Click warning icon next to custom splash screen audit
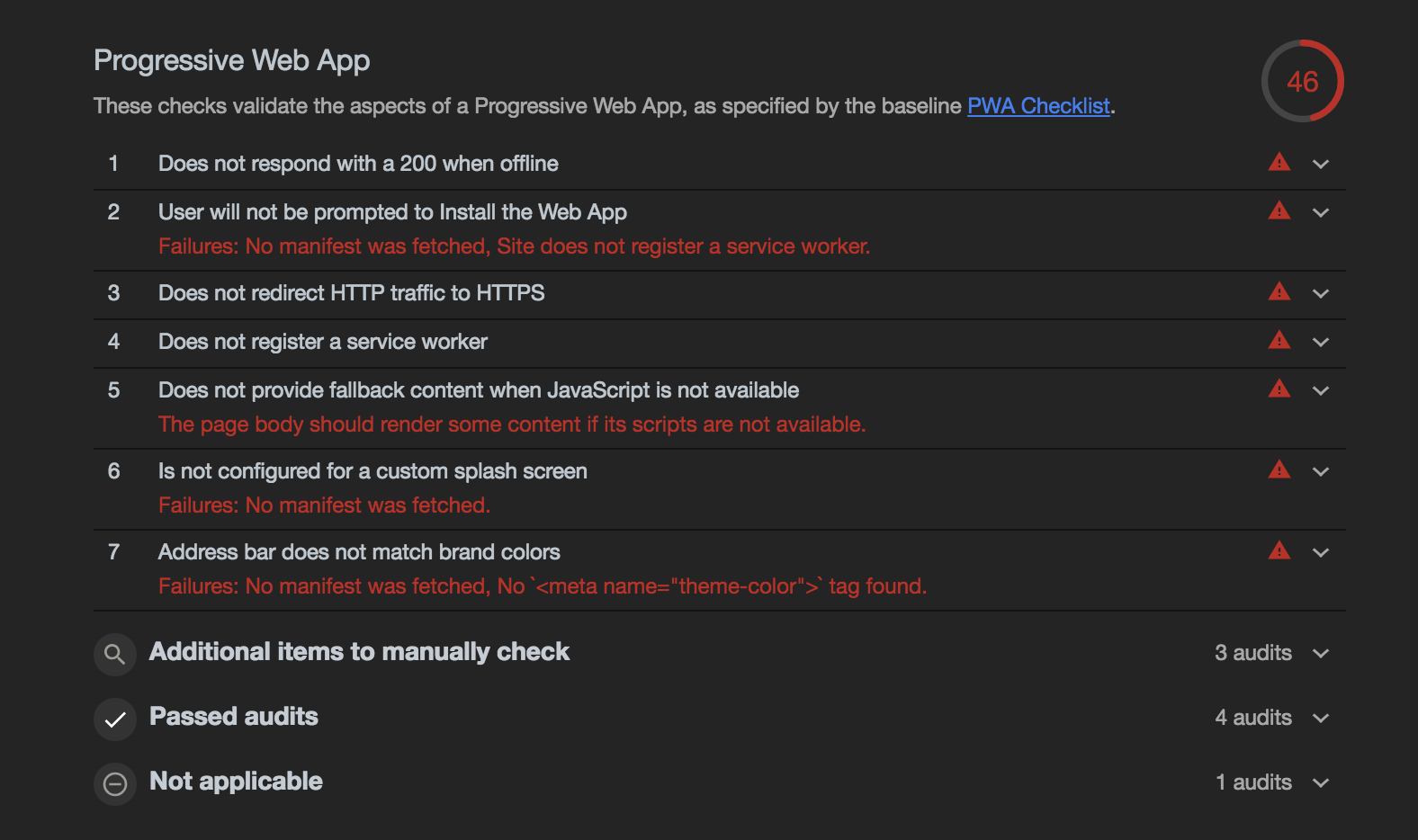1418x840 pixels. tap(1279, 470)
